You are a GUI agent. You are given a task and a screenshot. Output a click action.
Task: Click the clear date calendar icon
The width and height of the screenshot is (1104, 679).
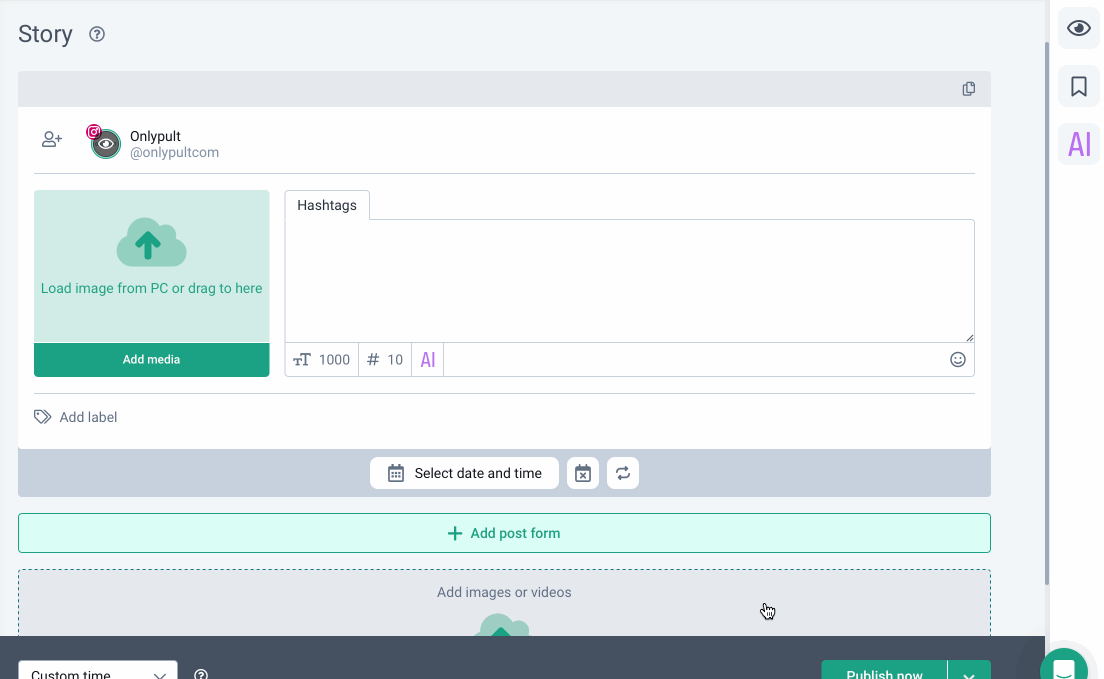pos(583,473)
